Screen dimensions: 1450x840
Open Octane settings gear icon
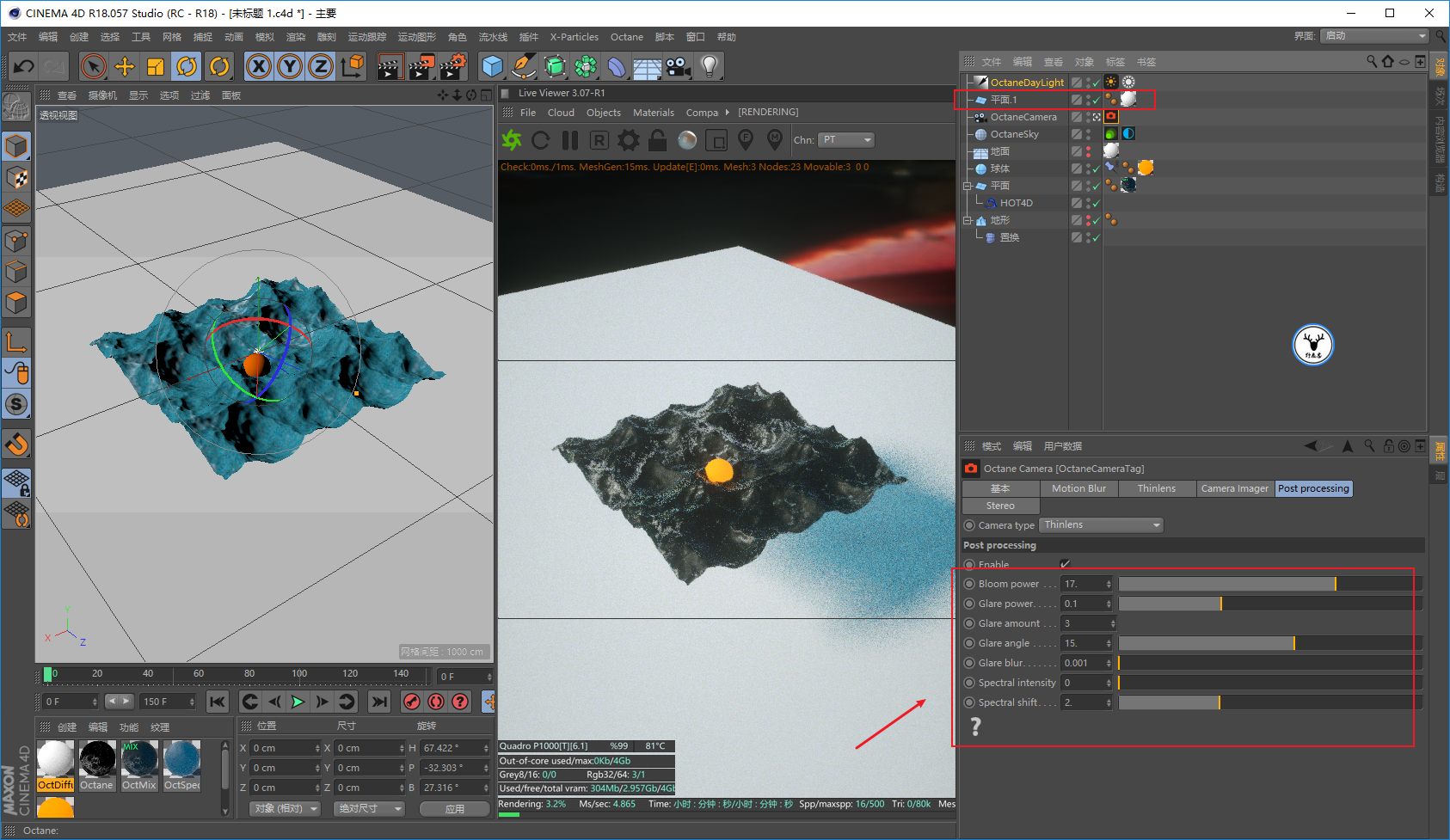(x=629, y=139)
